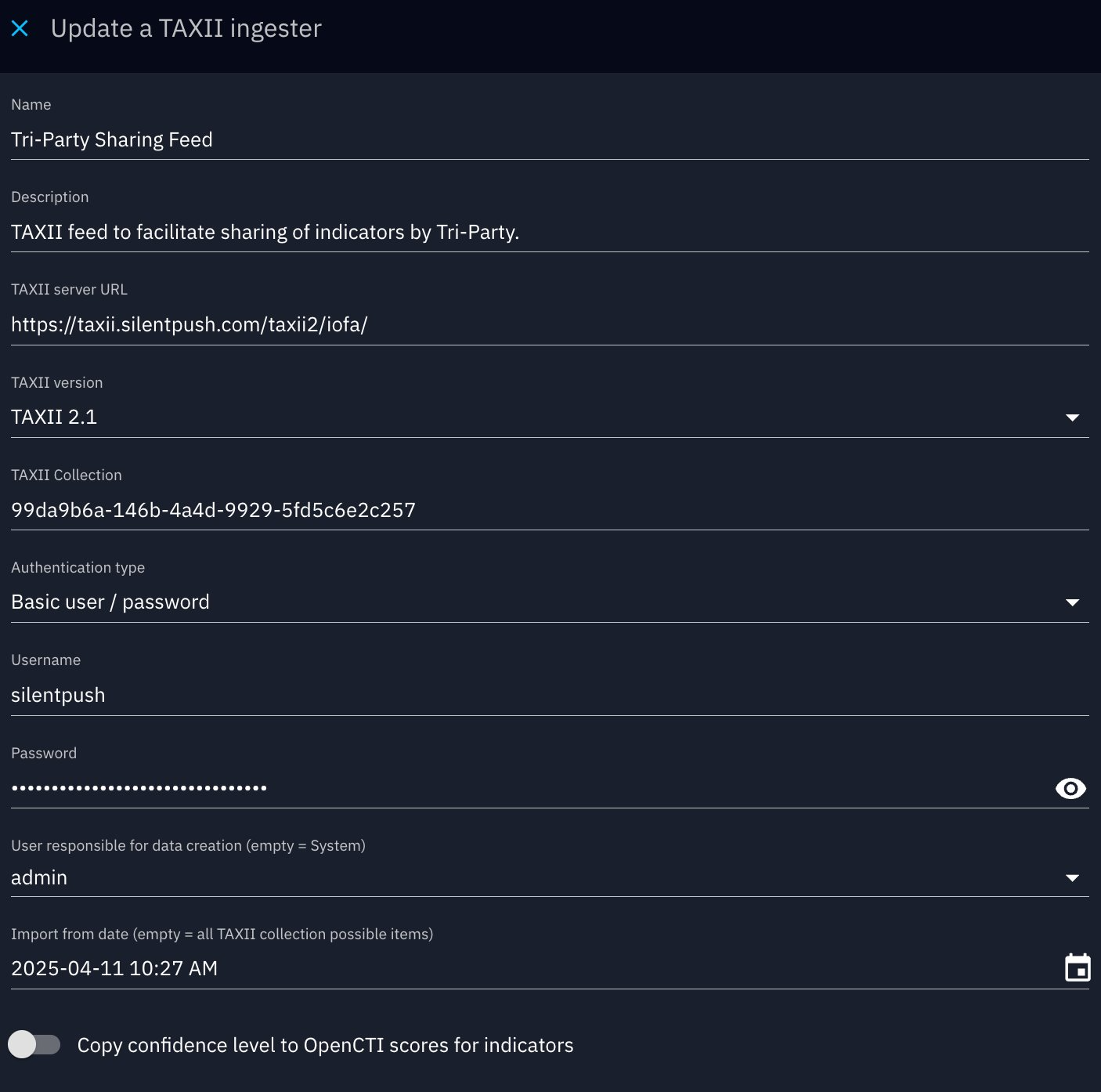Show the password with the eye icon
1101x1092 pixels.
coord(1070,788)
